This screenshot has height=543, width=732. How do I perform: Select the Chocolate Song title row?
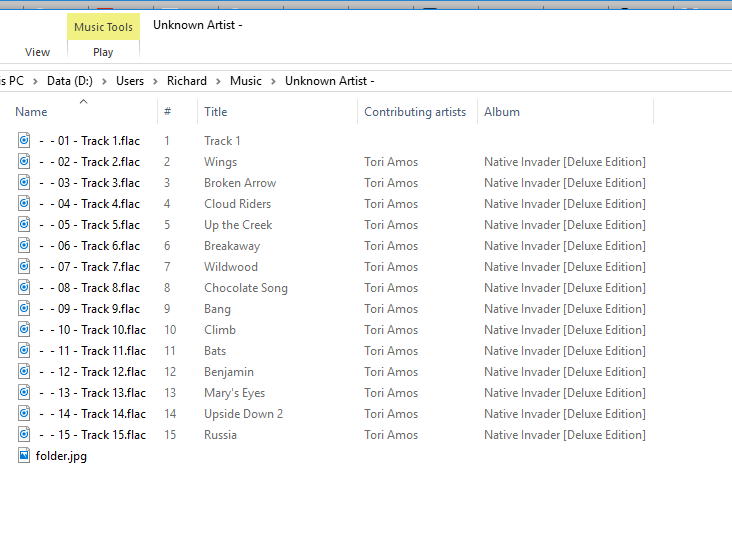coord(246,288)
